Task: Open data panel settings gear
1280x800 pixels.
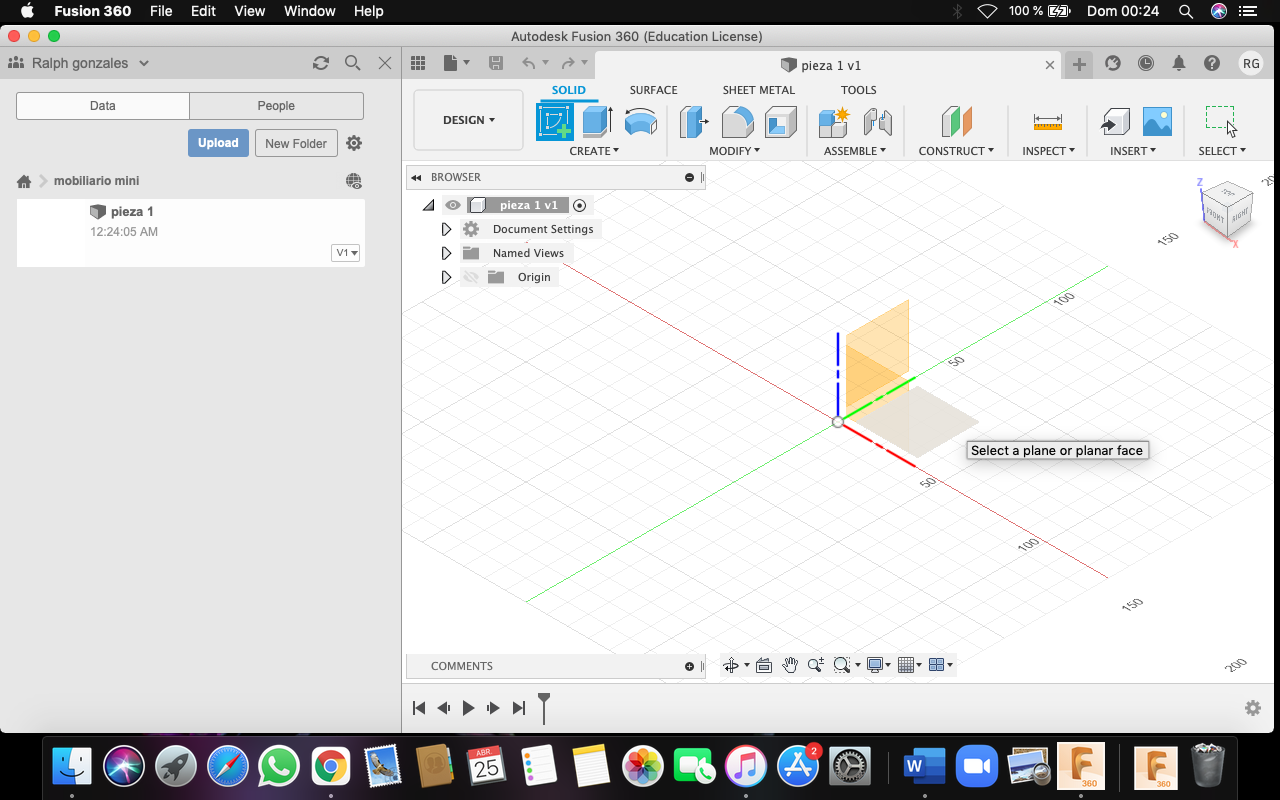Action: pos(354,143)
